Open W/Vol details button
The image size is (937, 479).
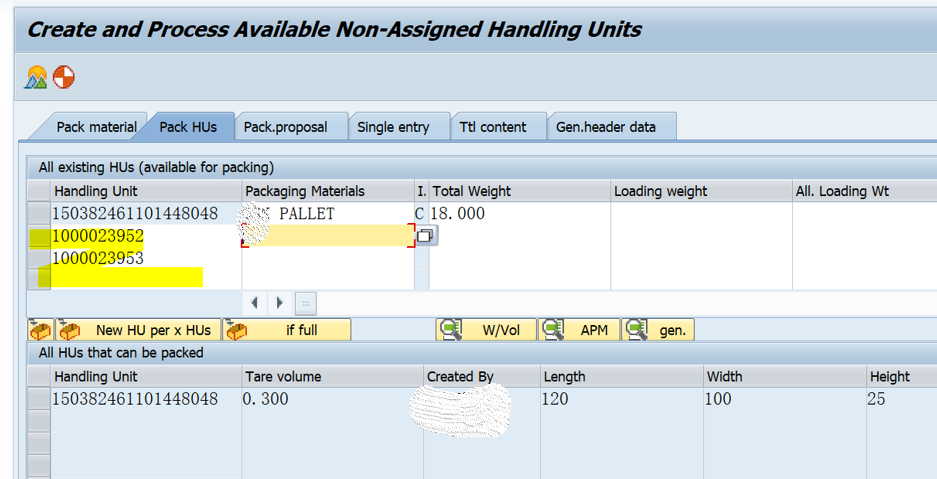[x=486, y=330]
